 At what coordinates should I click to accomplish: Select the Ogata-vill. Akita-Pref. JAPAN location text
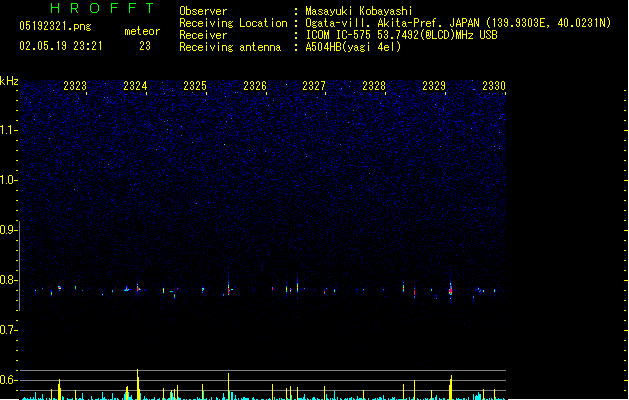[x=458, y=23]
